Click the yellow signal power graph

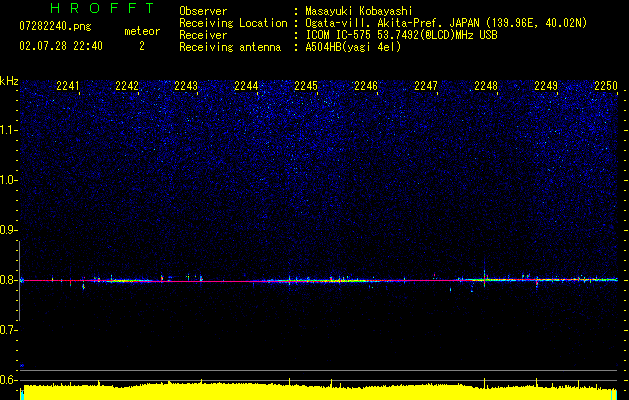coord(319,390)
